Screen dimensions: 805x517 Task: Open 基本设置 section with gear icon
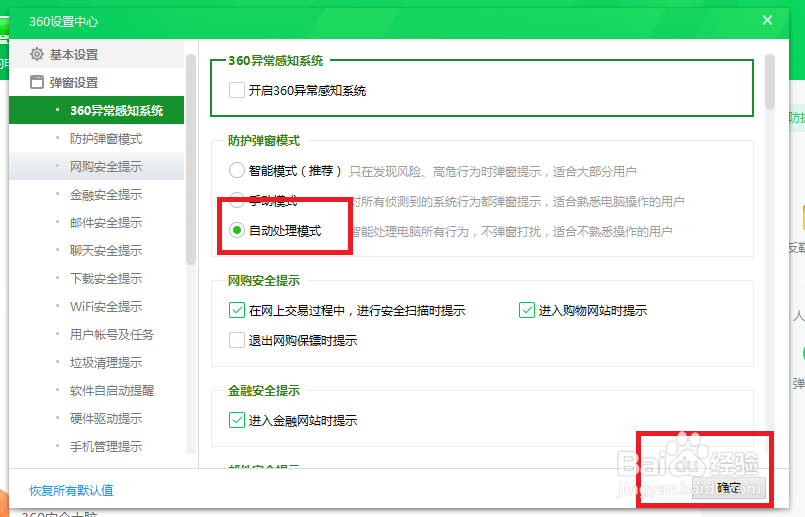(96, 54)
